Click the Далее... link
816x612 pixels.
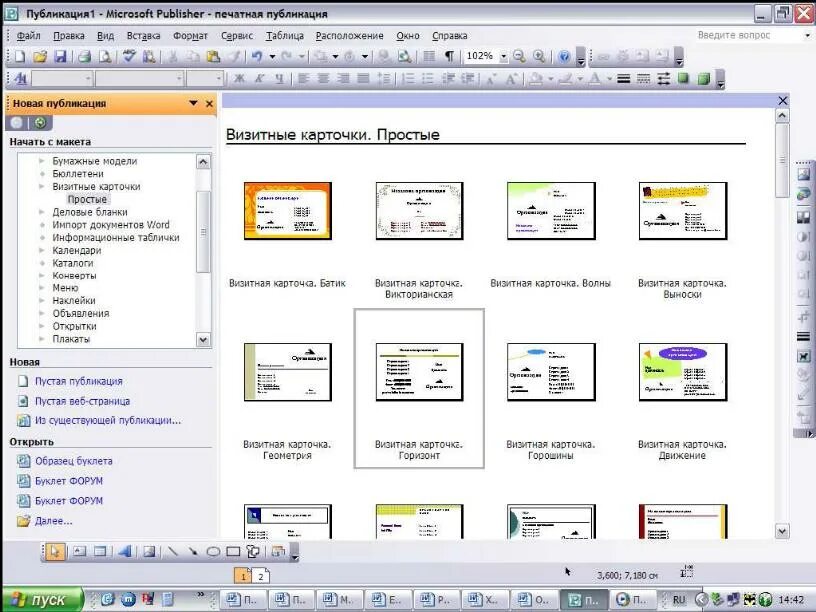54,521
